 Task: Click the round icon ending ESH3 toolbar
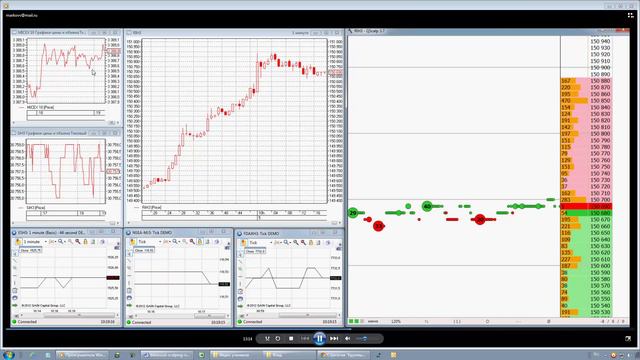pyautogui.click(x=102, y=242)
